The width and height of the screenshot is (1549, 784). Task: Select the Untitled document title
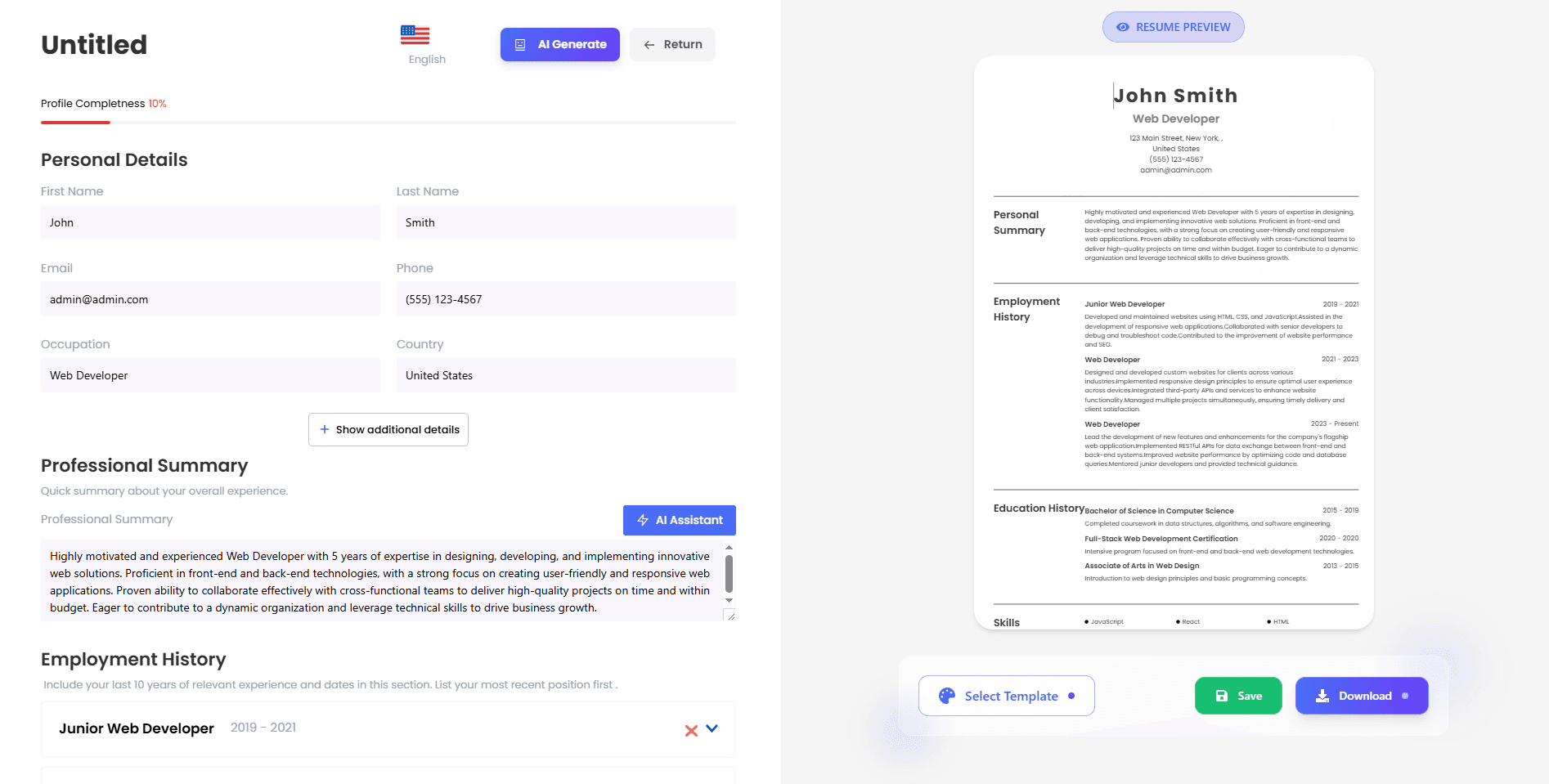coord(93,45)
